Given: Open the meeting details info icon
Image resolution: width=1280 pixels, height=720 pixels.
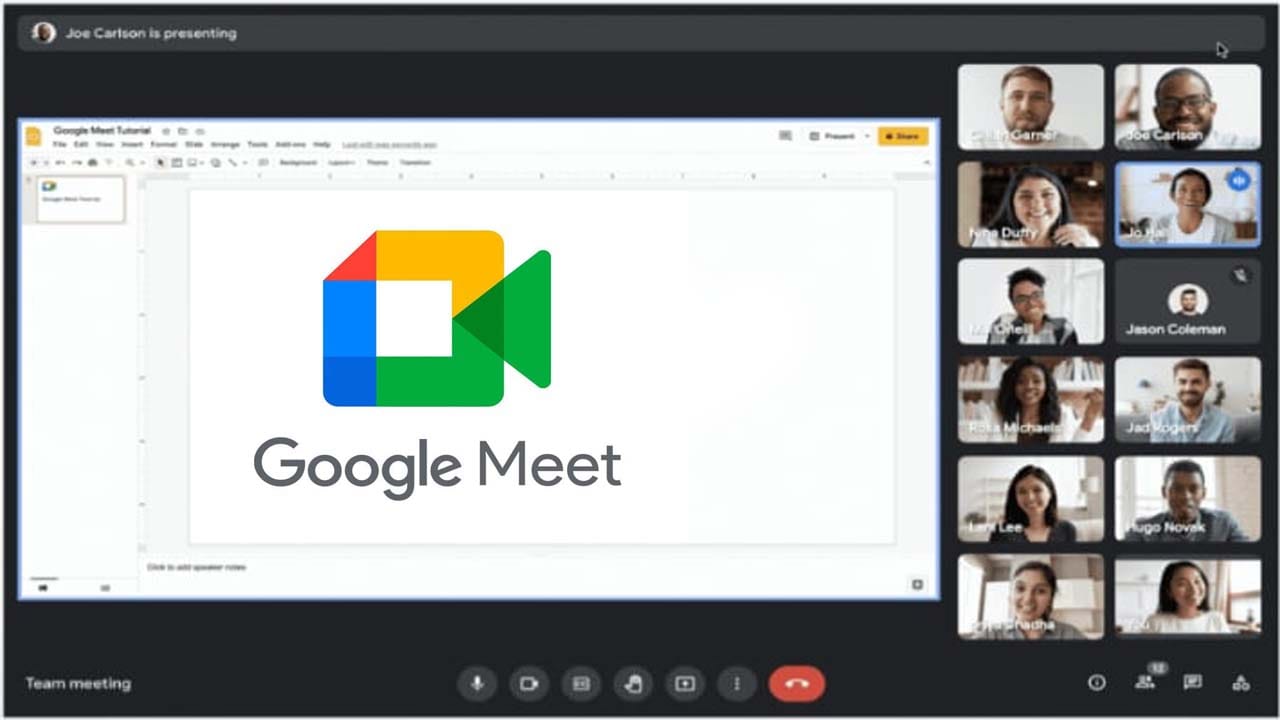Looking at the screenshot, I should (1097, 683).
